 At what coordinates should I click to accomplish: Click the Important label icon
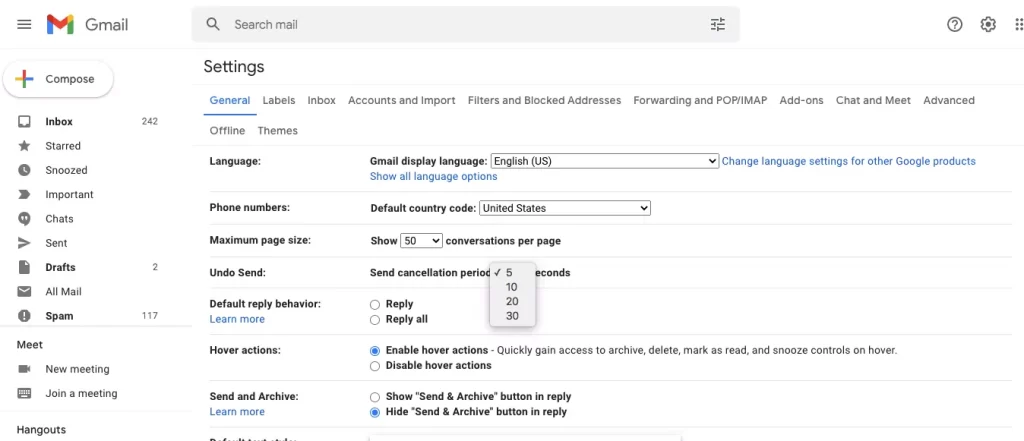pyautogui.click(x=24, y=195)
